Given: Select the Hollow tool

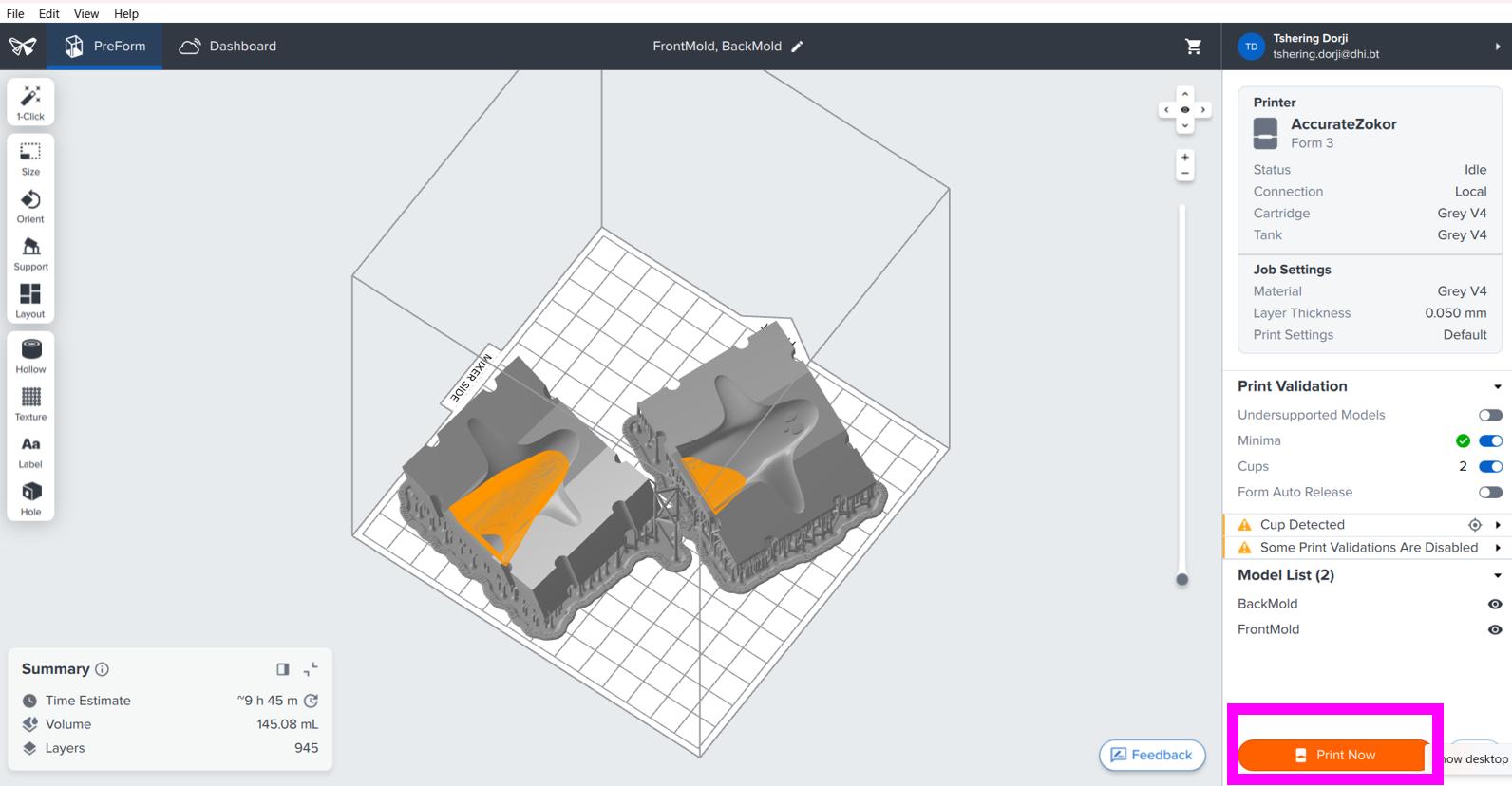Looking at the screenshot, I should 30,356.
